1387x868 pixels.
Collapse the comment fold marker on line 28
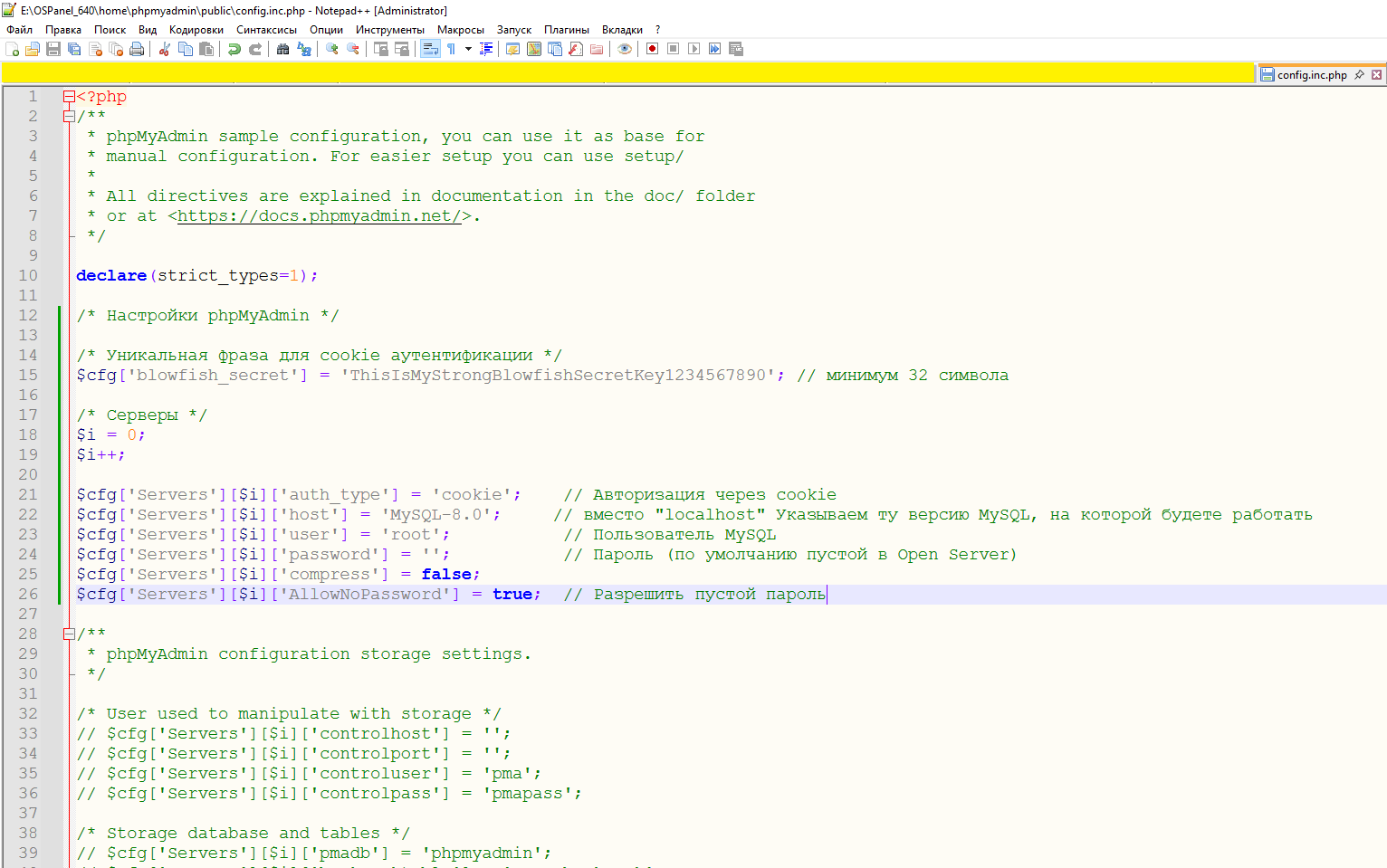(69, 634)
